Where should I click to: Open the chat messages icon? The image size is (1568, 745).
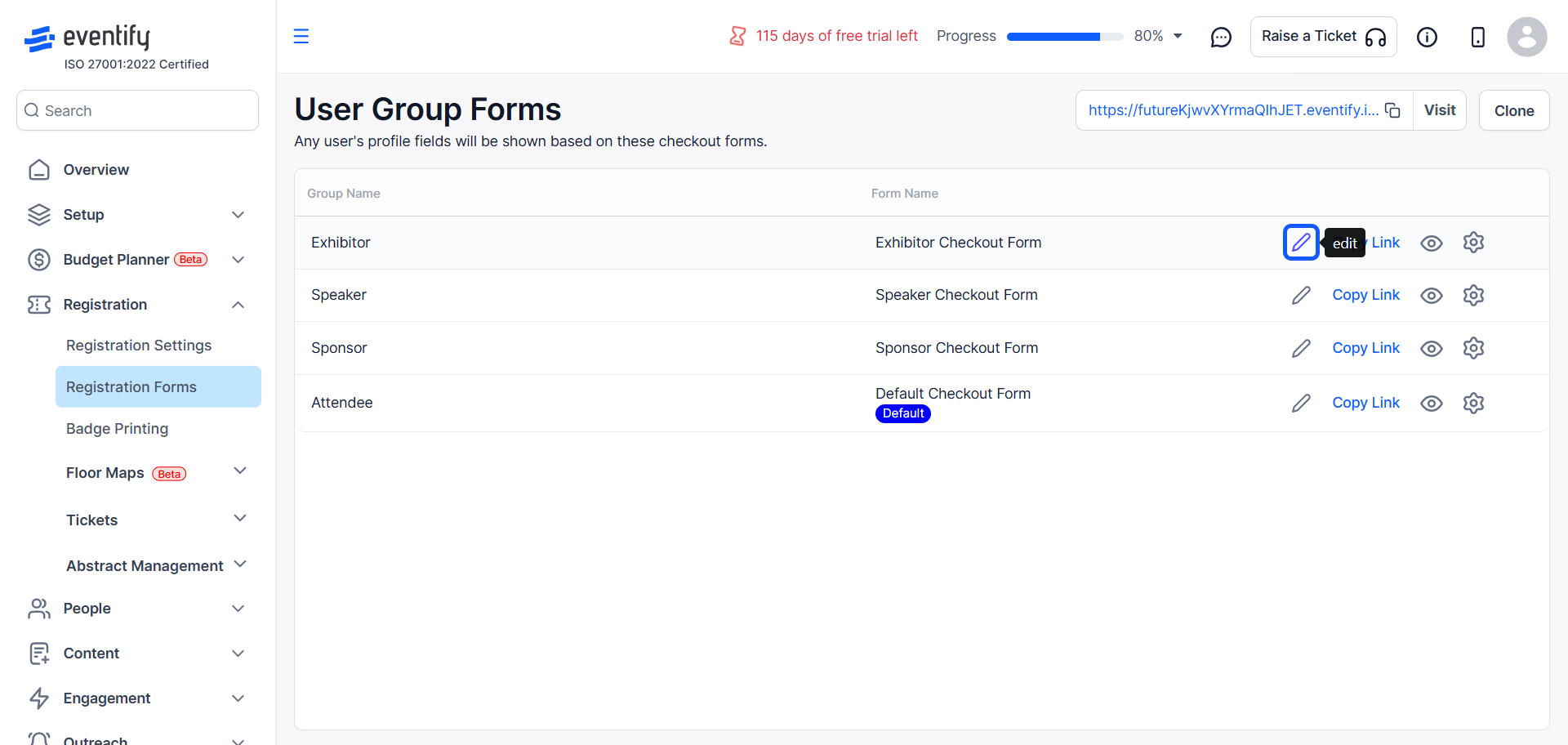click(x=1221, y=37)
